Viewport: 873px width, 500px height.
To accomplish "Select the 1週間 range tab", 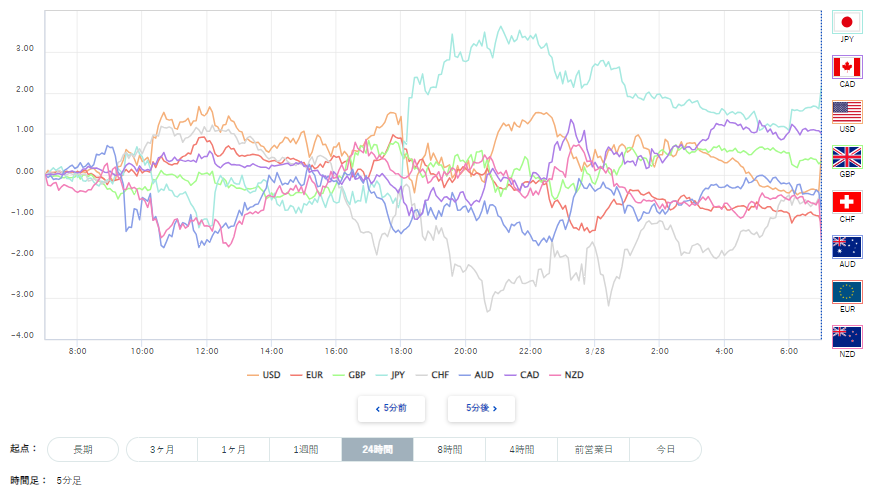I will coord(306,449).
